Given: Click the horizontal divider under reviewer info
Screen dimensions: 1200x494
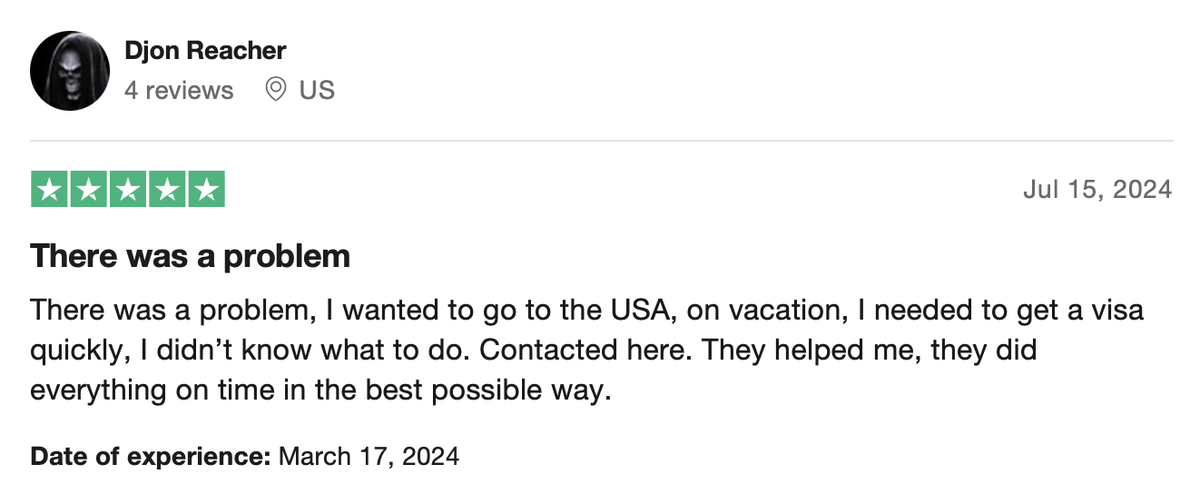Looking at the screenshot, I should [x=600, y=141].
